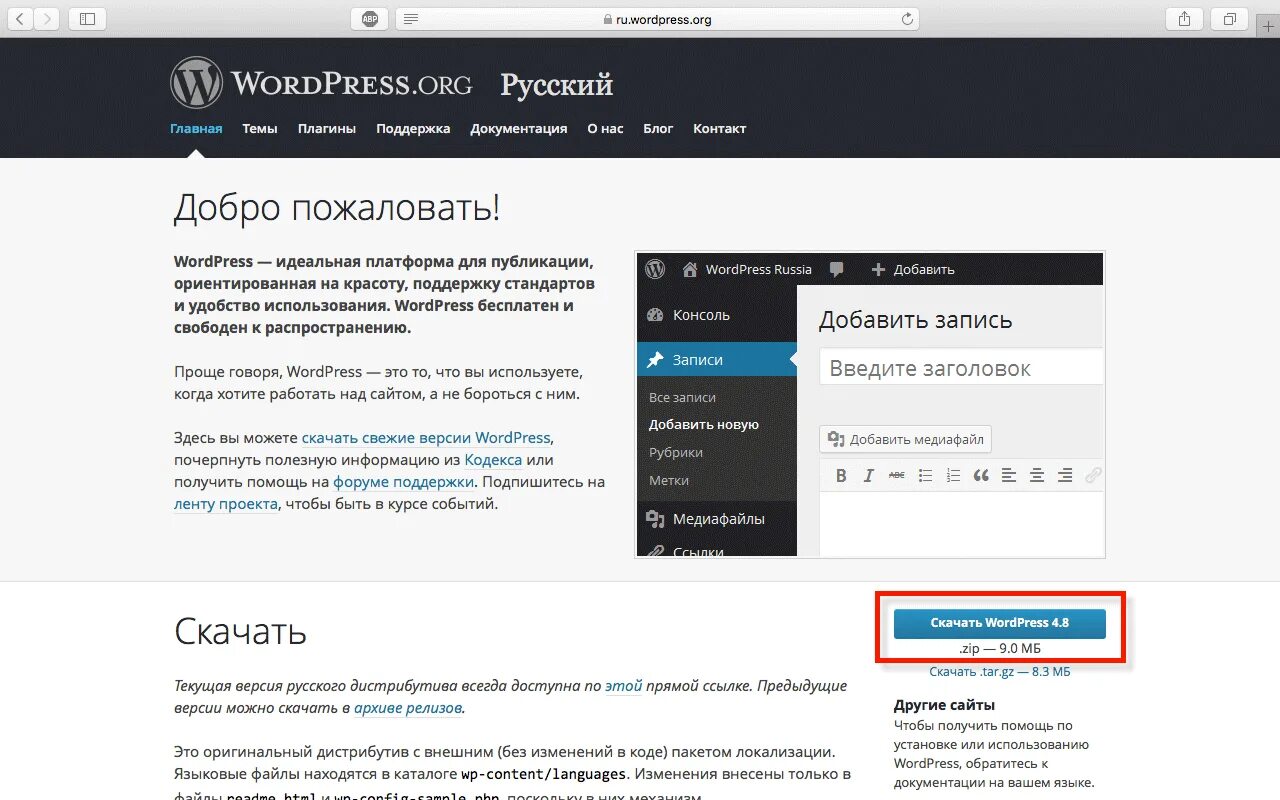Screen dimensions: 1280x800
Task: Toggle Reader view icon in address bar
Action: tap(411, 19)
